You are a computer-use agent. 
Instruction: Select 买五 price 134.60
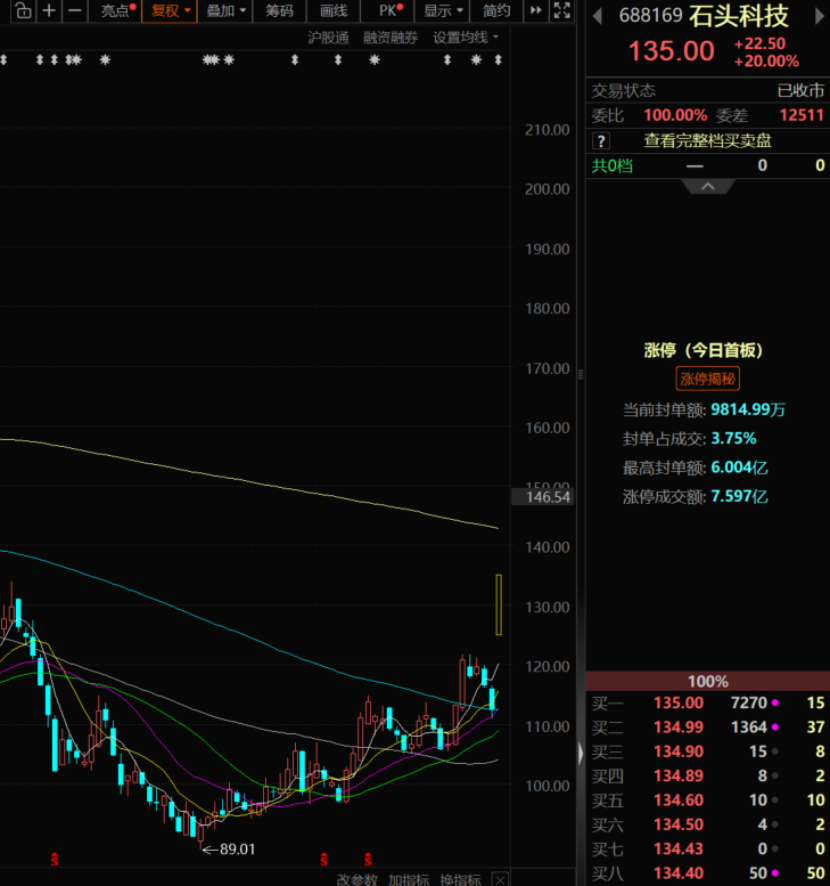tap(679, 800)
